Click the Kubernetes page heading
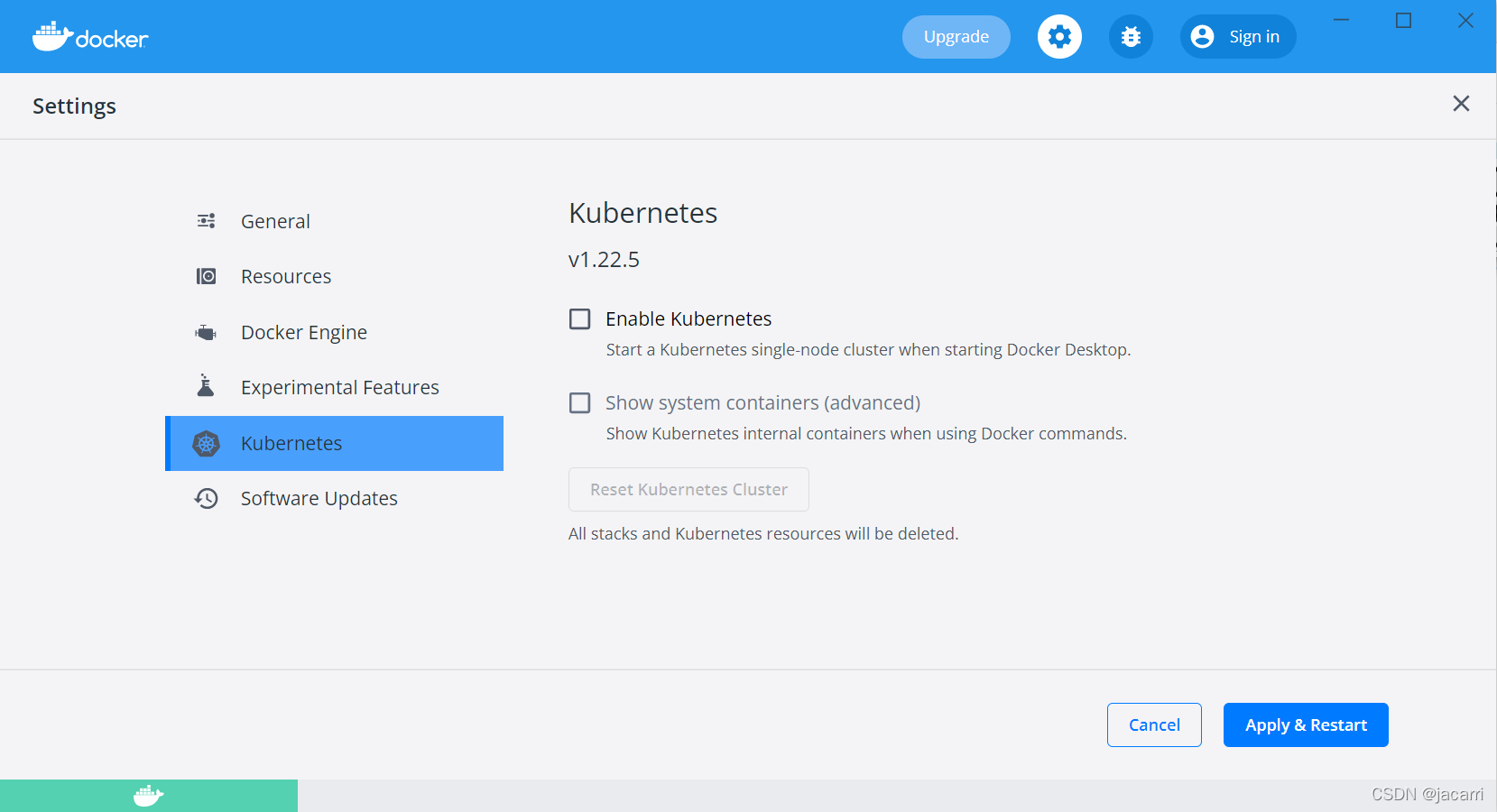 point(643,213)
